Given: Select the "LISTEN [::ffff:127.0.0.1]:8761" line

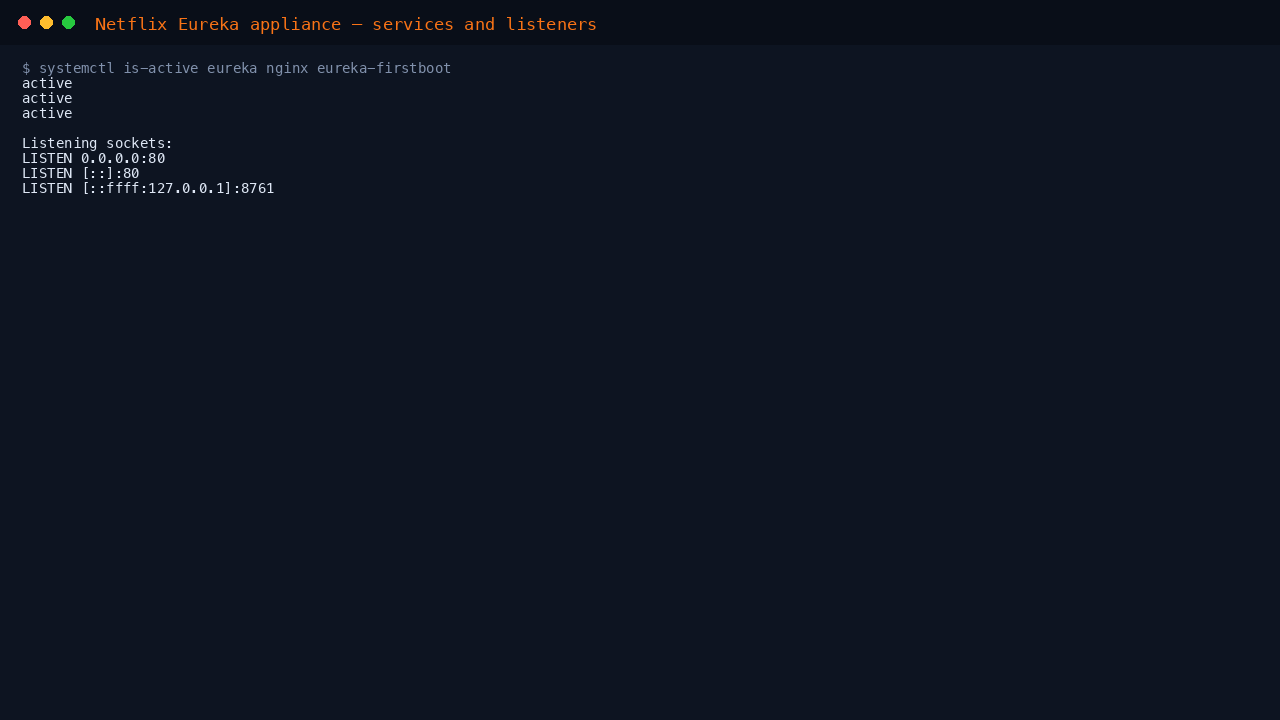Looking at the screenshot, I should tap(148, 188).
